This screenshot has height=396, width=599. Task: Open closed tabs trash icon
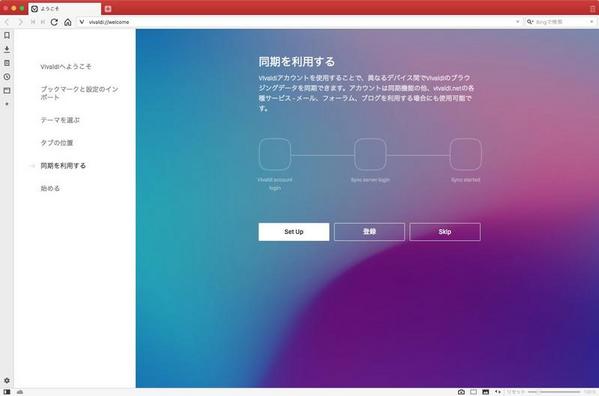point(593,8)
